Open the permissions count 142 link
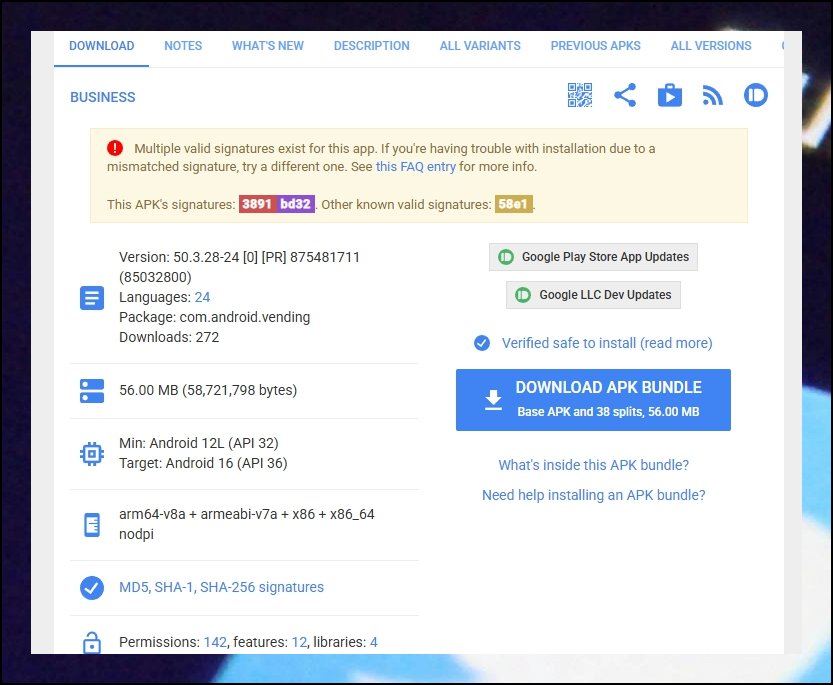This screenshot has width=833, height=685. (215, 642)
